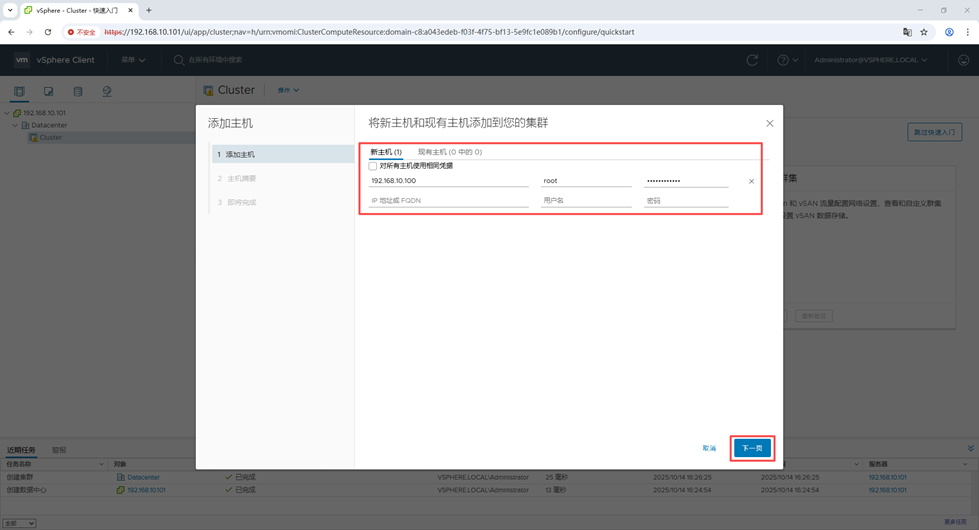Collapse the Datacenter tree node
979x530 pixels.
pos(15,125)
